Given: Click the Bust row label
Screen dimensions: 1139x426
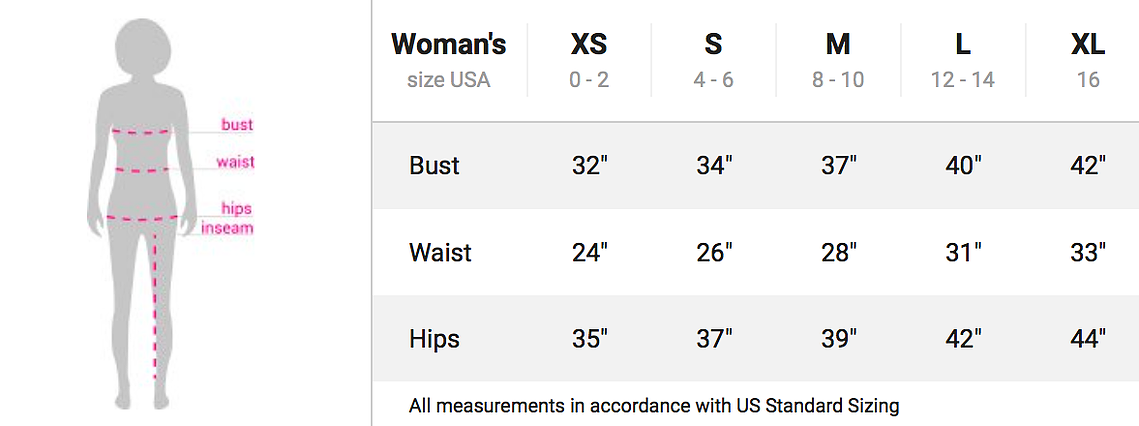Looking at the screenshot, I should pos(434,166).
